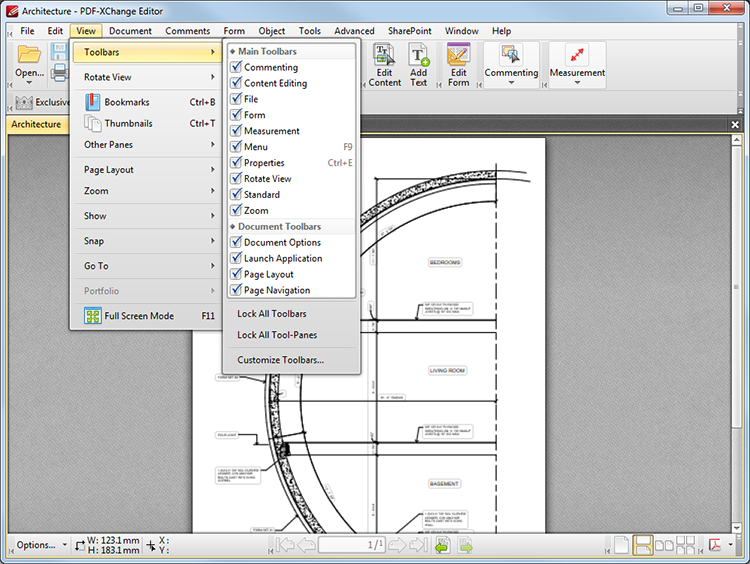Click the green previous view icon
The height and width of the screenshot is (564, 750).
[x=442, y=544]
